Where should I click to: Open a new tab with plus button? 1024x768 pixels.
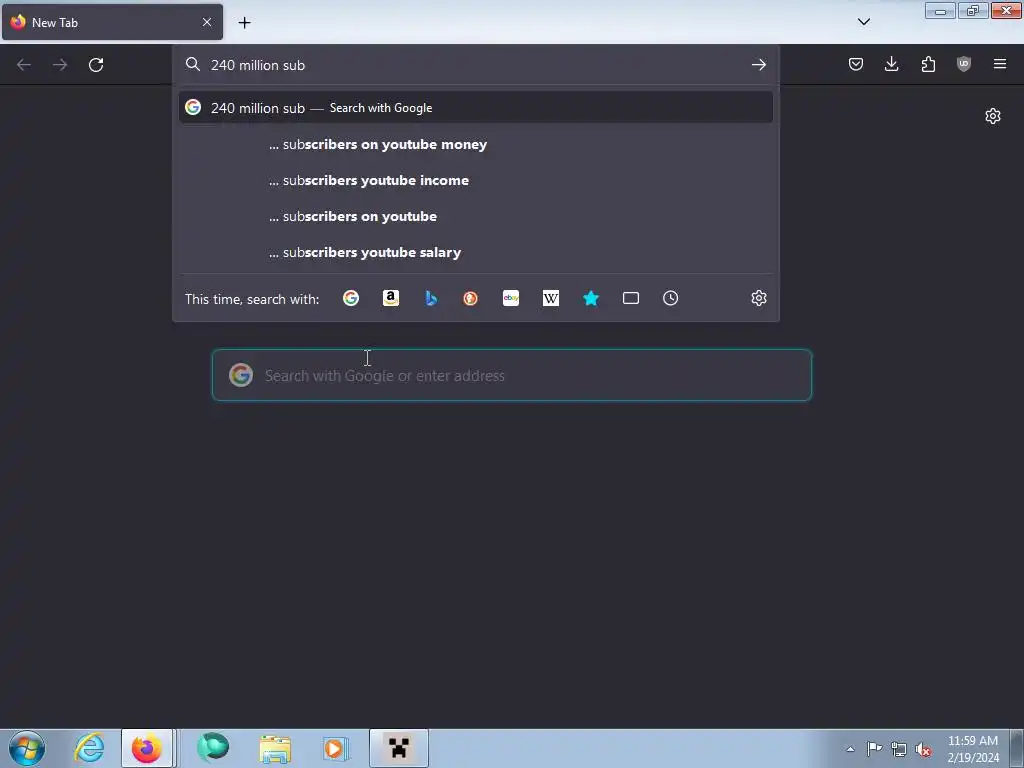coord(244,23)
